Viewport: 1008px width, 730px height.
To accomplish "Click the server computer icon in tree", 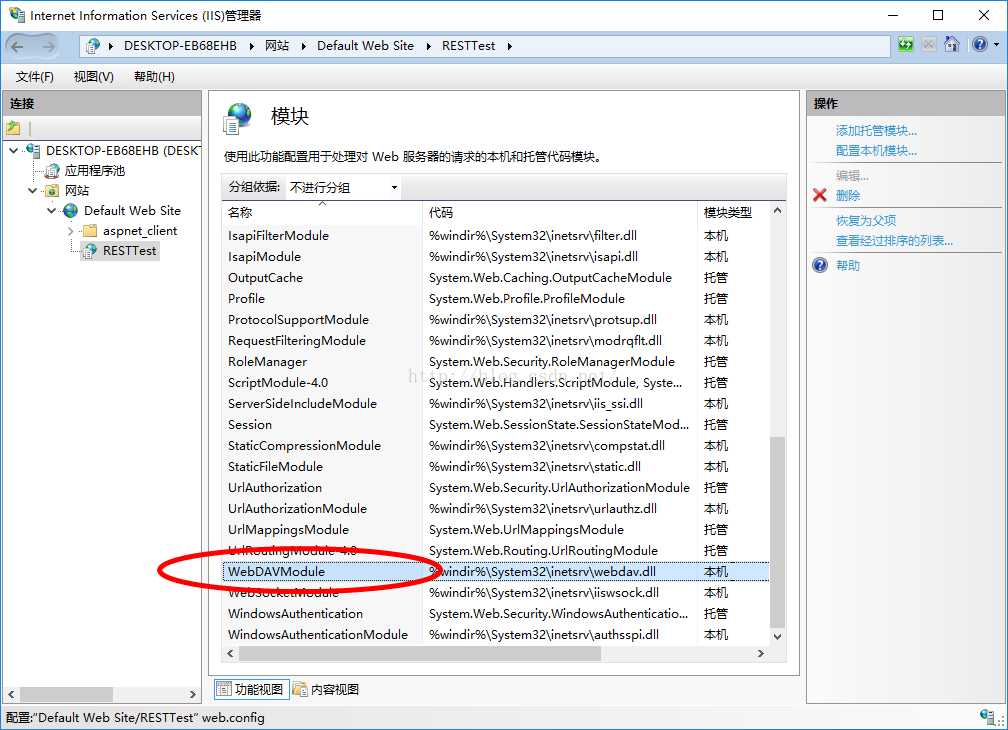I will pyautogui.click(x=33, y=150).
